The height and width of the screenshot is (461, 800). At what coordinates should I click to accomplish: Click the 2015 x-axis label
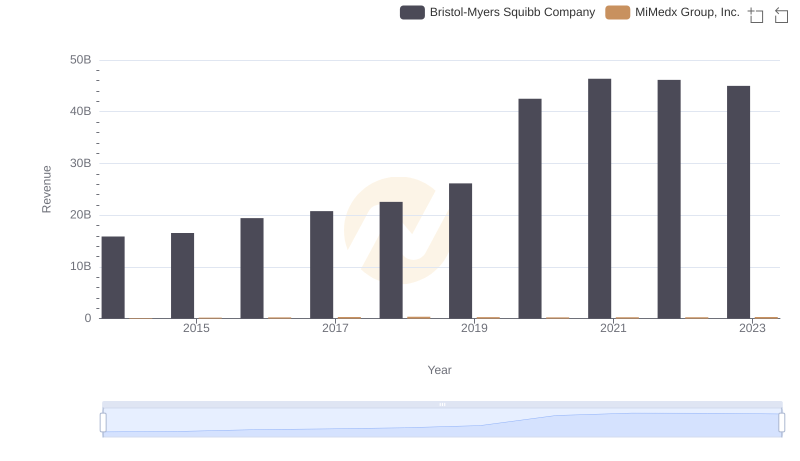tap(196, 328)
